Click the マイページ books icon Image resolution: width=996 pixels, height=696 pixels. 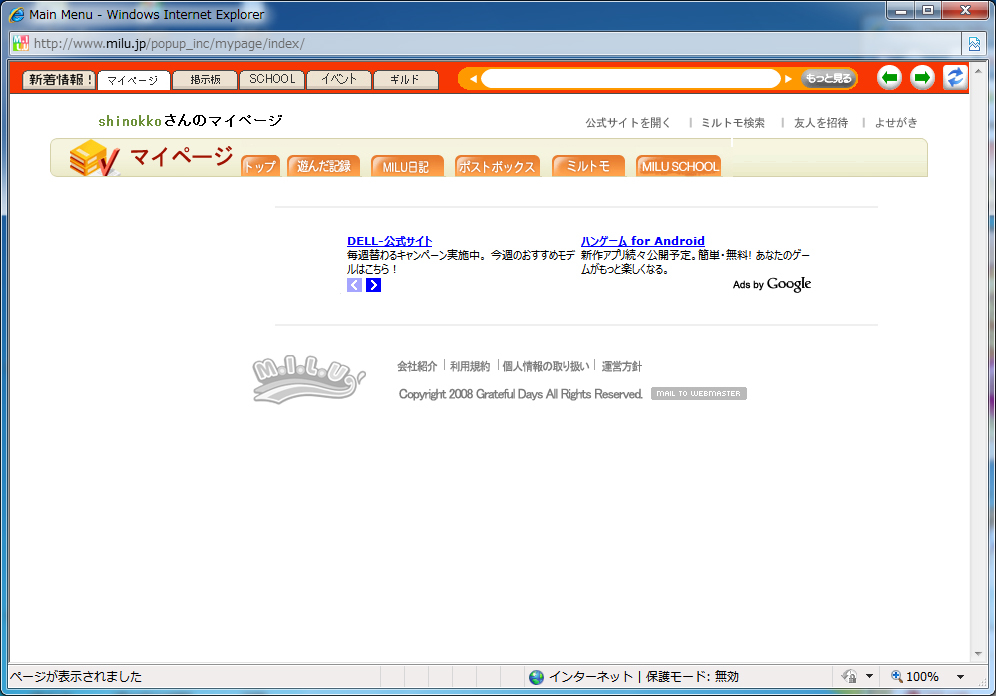(x=94, y=158)
